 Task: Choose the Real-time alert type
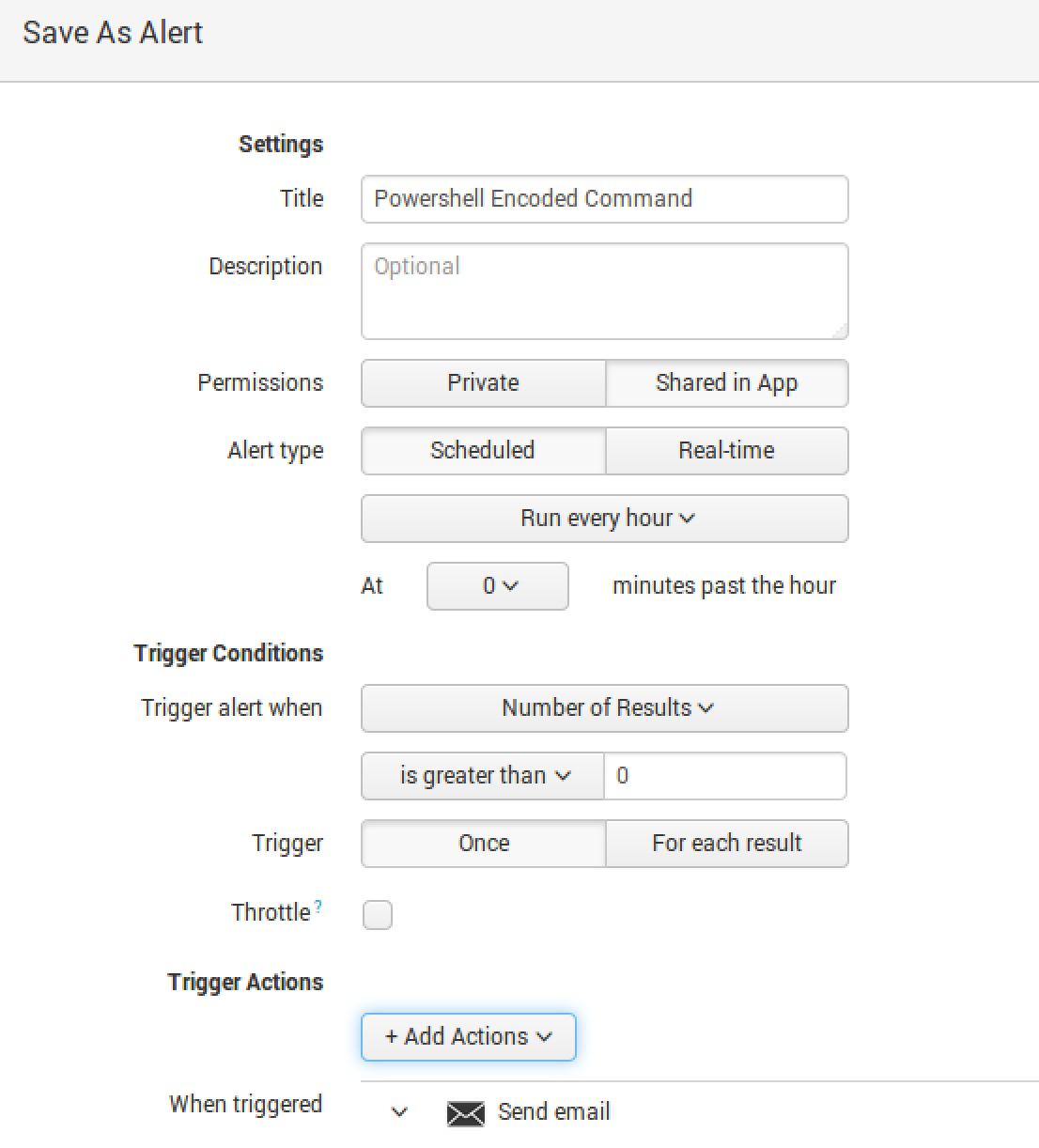pyautogui.click(x=726, y=451)
